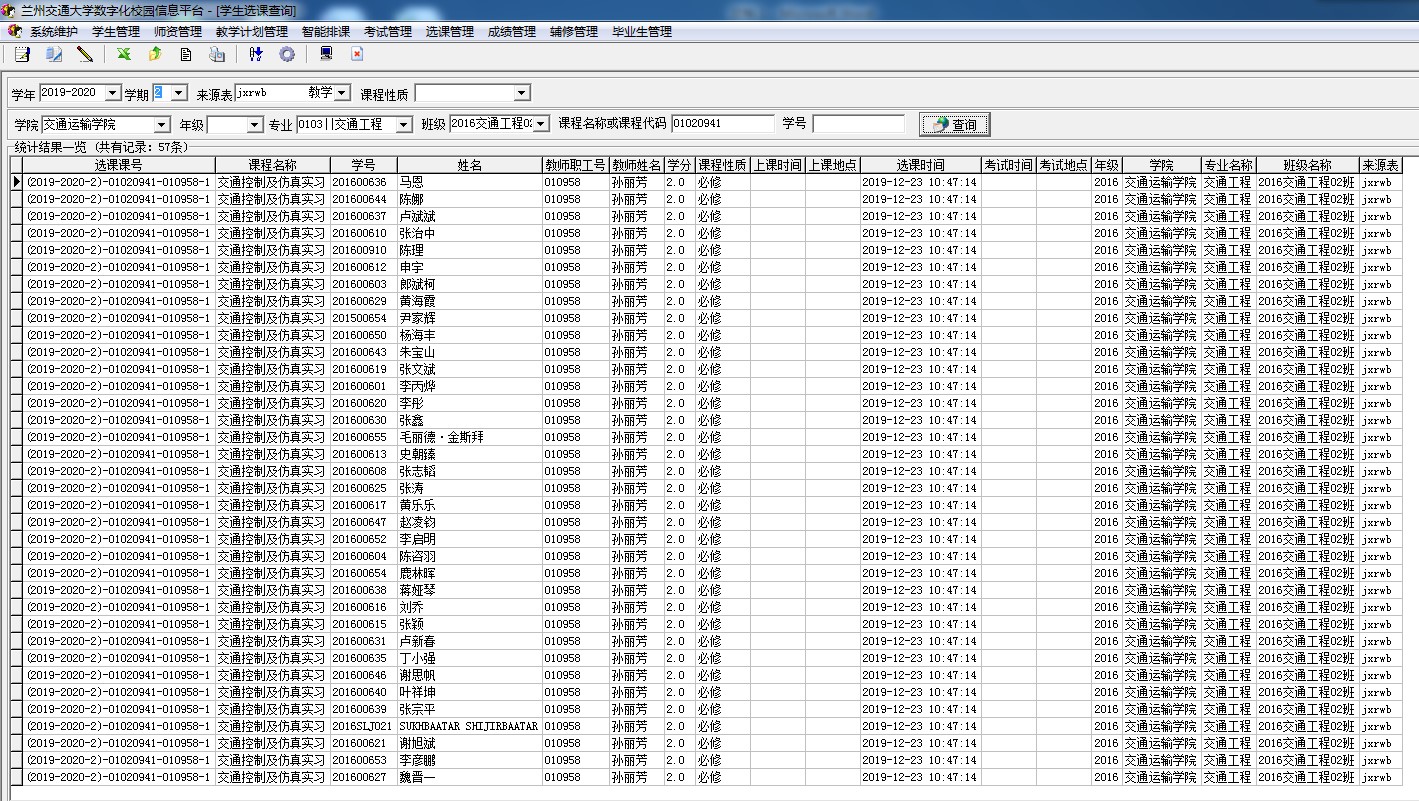Select the row for student 马恩
The height and width of the screenshot is (801, 1419).
pyautogui.click(x=411, y=182)
